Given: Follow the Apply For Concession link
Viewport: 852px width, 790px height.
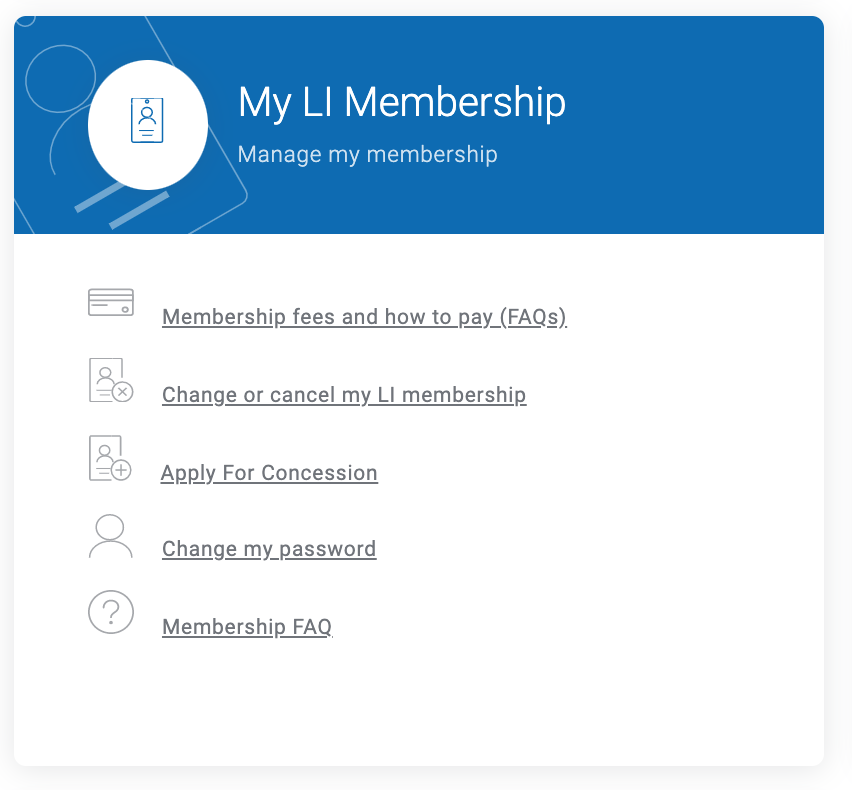Looking at the screenshot, I should [270, 473].
